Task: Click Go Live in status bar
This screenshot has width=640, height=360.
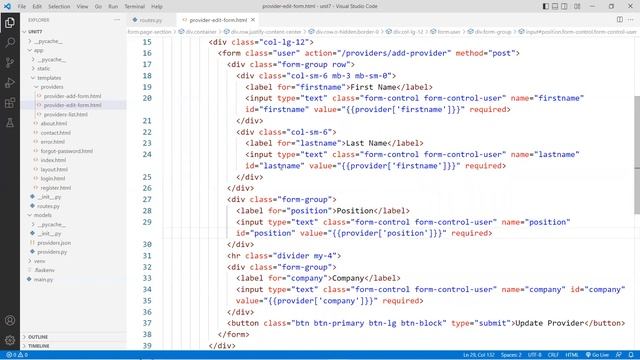Action: pos(598,355)
